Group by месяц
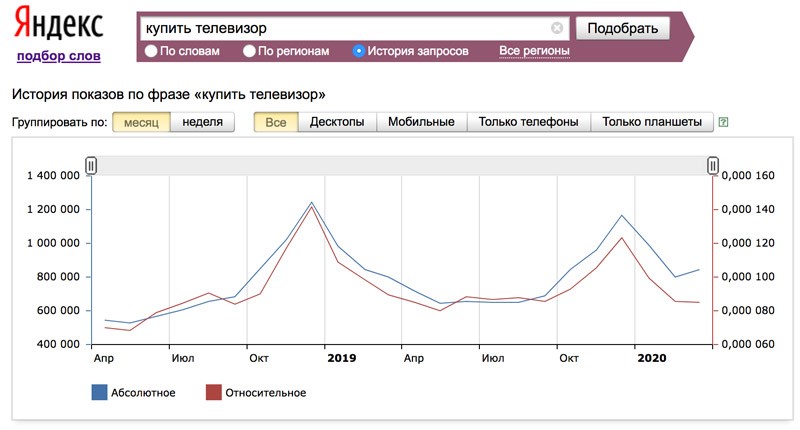Viewport: 800px width, 430px height. (x=141, y=122)
